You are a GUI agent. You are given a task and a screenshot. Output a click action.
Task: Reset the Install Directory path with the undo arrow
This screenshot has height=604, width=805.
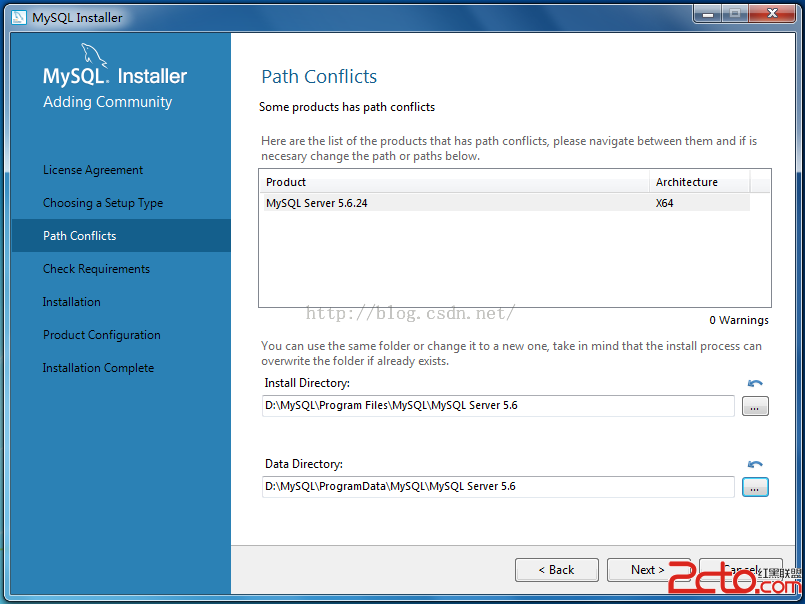coord(755,383)
